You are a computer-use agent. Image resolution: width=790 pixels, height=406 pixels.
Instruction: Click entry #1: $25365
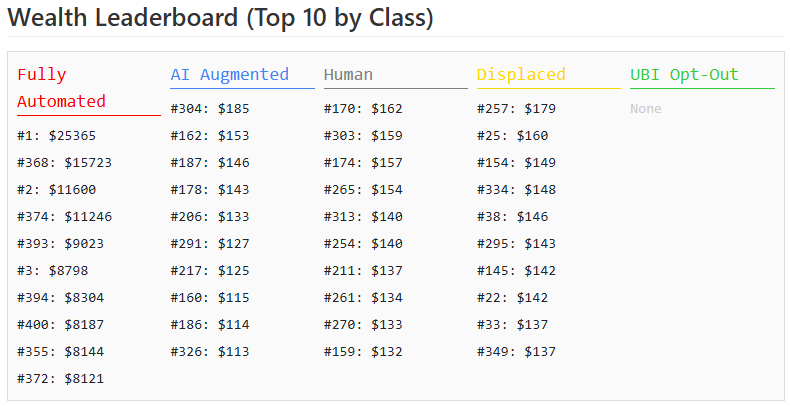(x=56, y=136)
